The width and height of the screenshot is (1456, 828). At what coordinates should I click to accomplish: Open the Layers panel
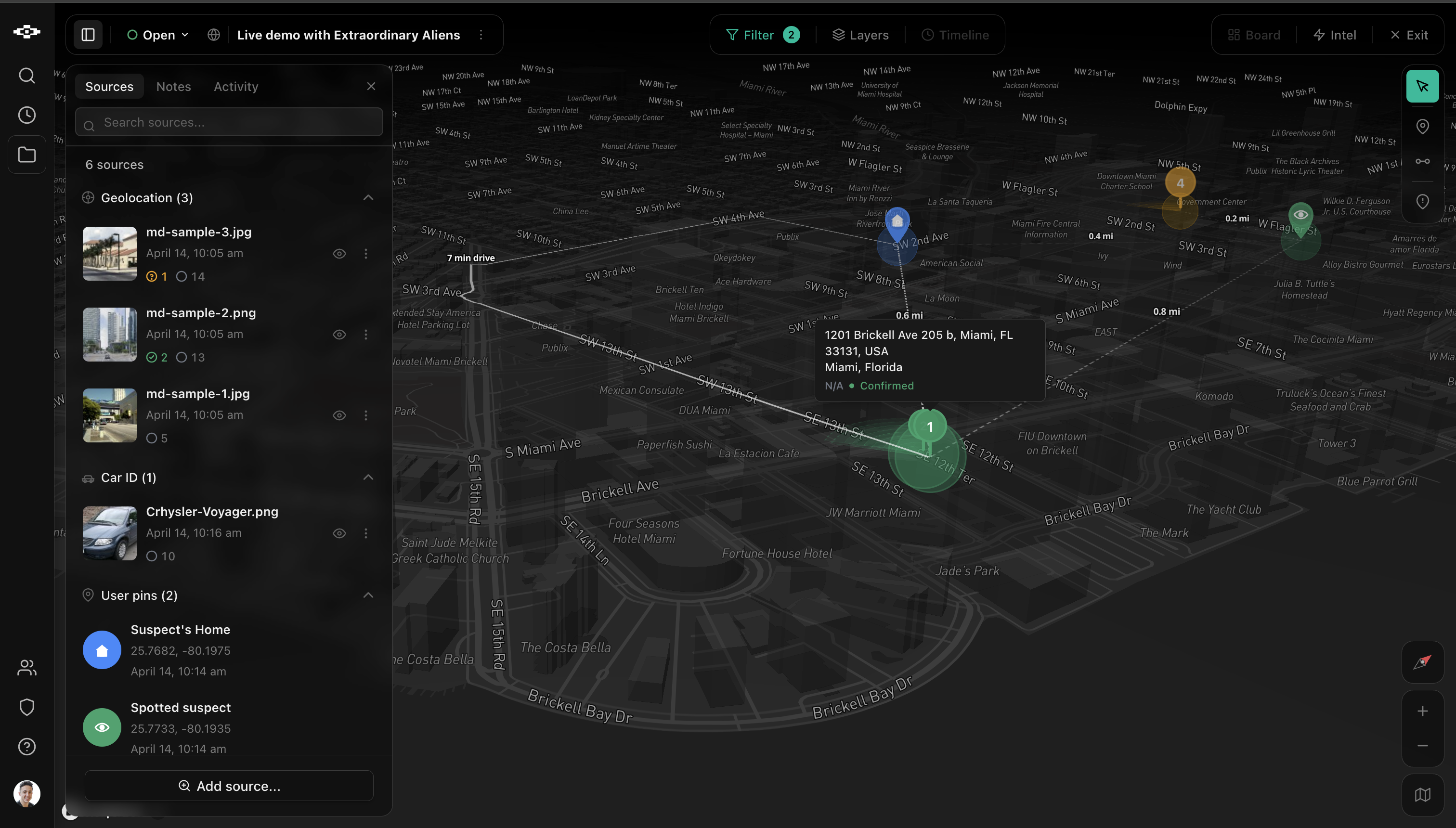pyautogui.click(x=860, y=35)
